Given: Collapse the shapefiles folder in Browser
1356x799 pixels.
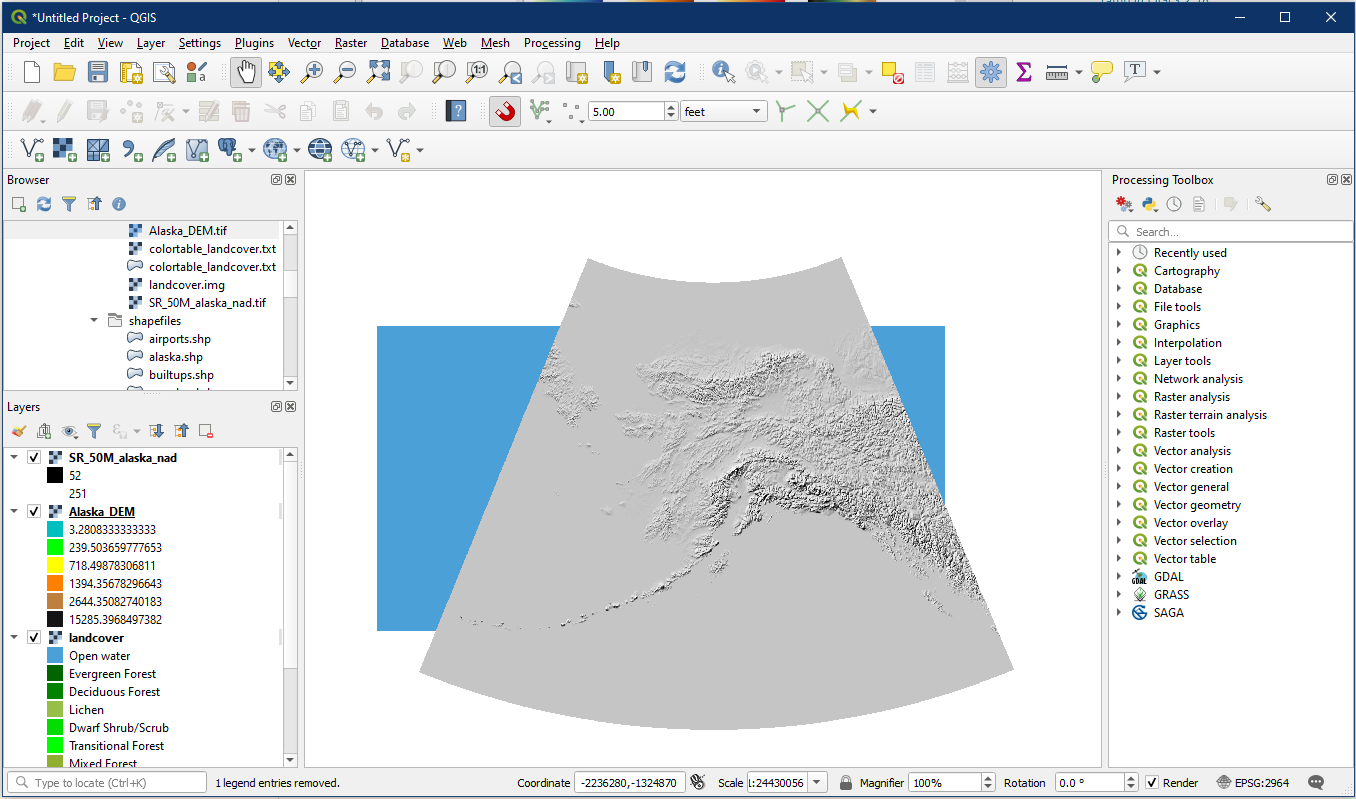Looking at the screenshot, I should point(94,321).
